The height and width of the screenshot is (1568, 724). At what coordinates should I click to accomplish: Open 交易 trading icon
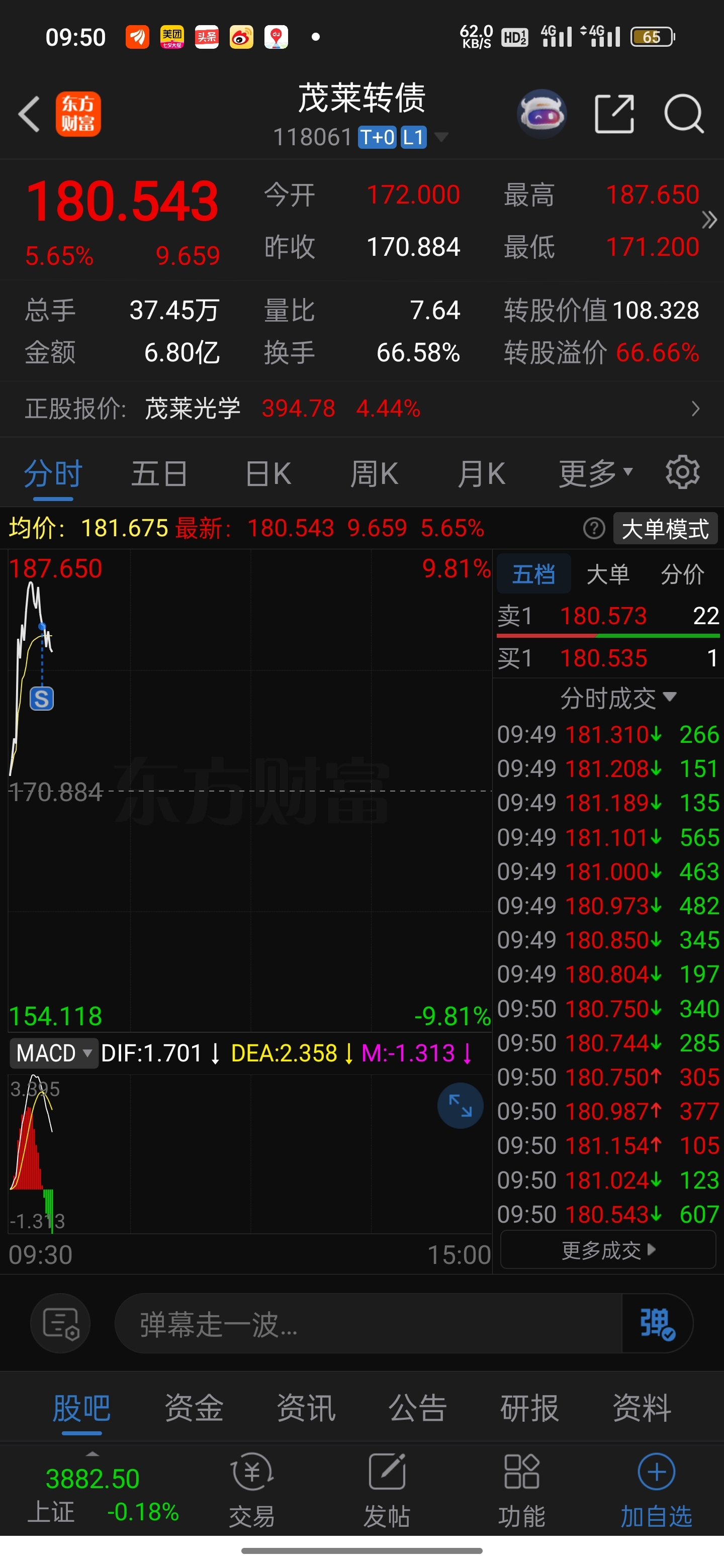(251, 1490)
